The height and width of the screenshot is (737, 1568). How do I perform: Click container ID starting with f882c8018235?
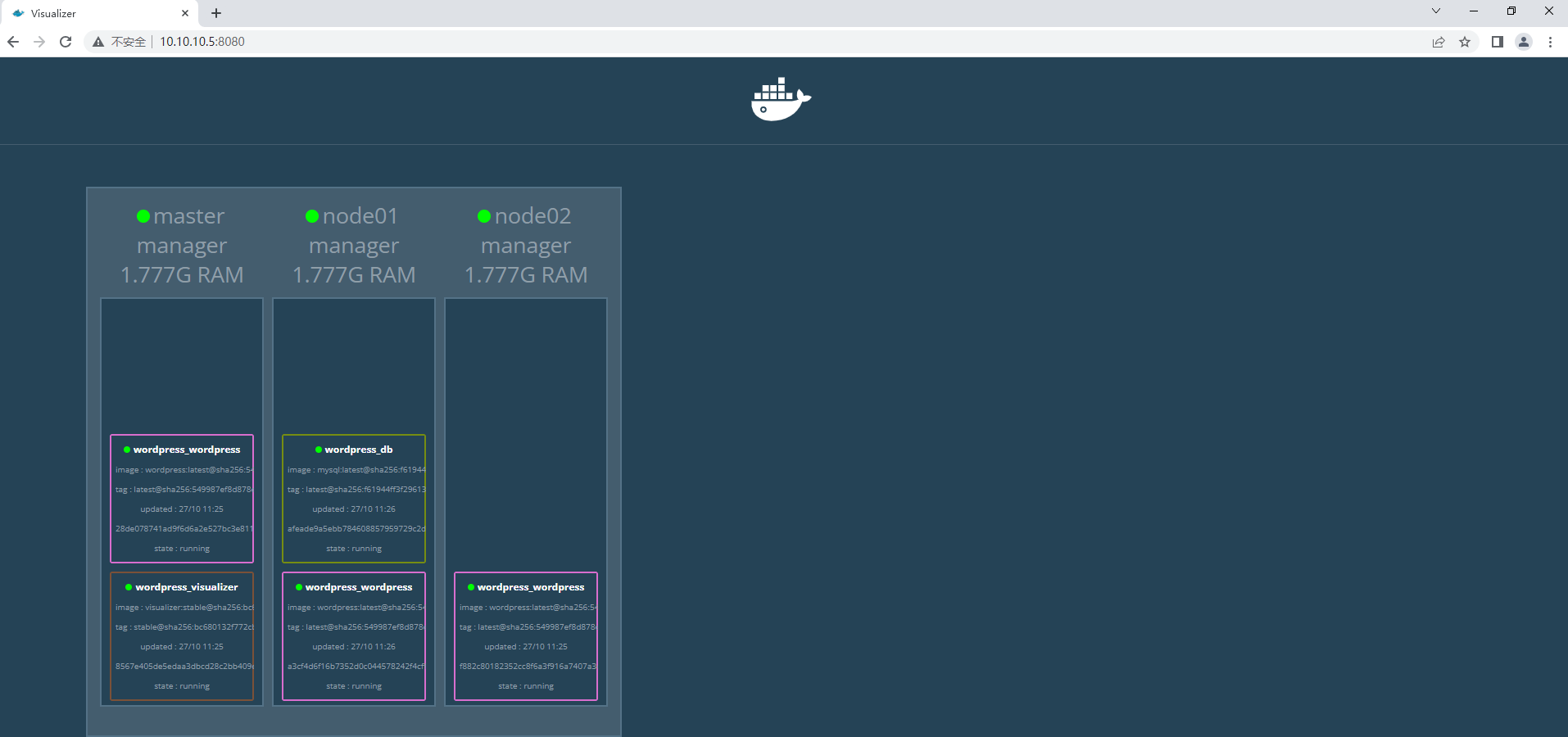pyautogui.click(x=528, y=667)
